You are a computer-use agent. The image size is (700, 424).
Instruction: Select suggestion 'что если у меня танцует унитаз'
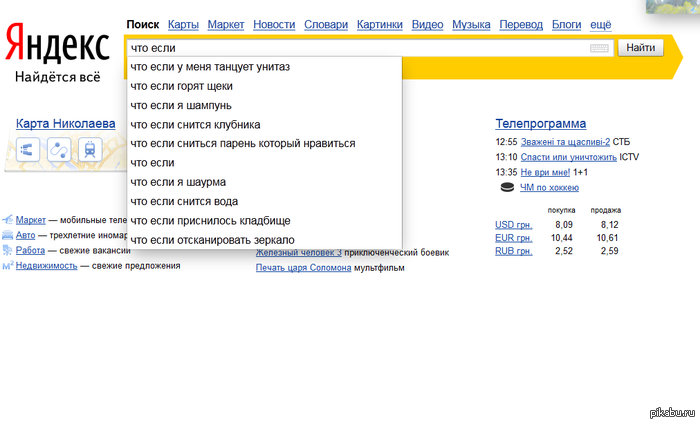[210, 67]
